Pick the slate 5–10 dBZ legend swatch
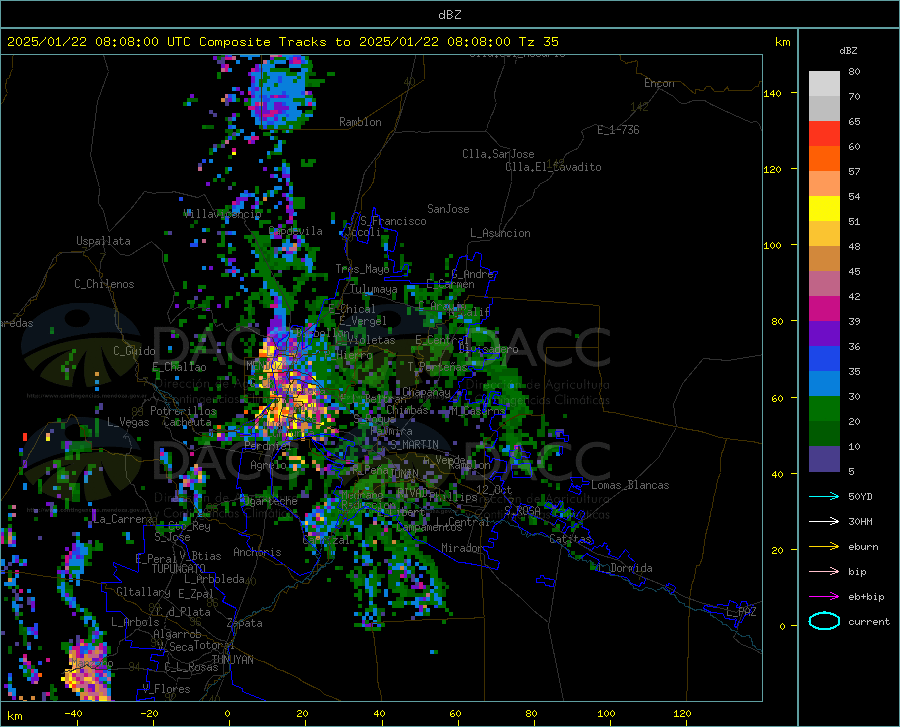This screenshot has height=727, width=900. click(x=824, y=459)
